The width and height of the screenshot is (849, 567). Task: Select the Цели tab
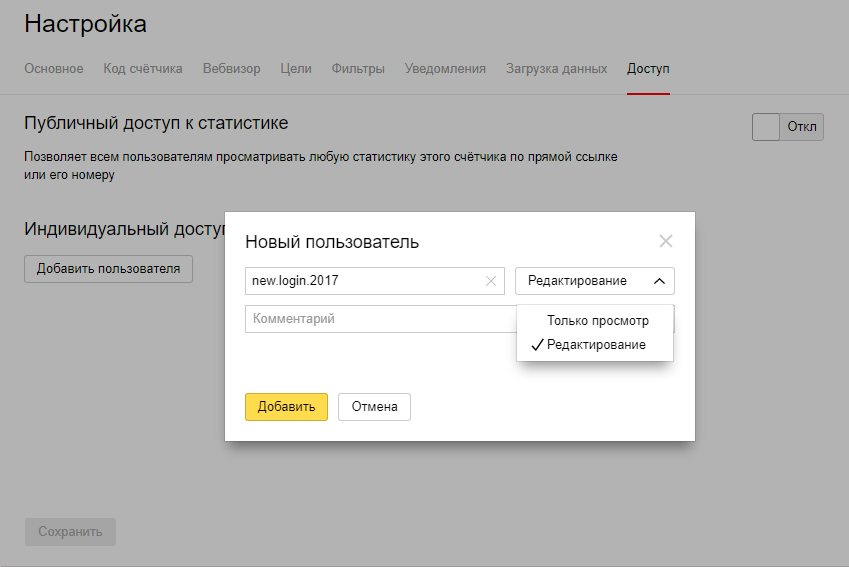296,69
